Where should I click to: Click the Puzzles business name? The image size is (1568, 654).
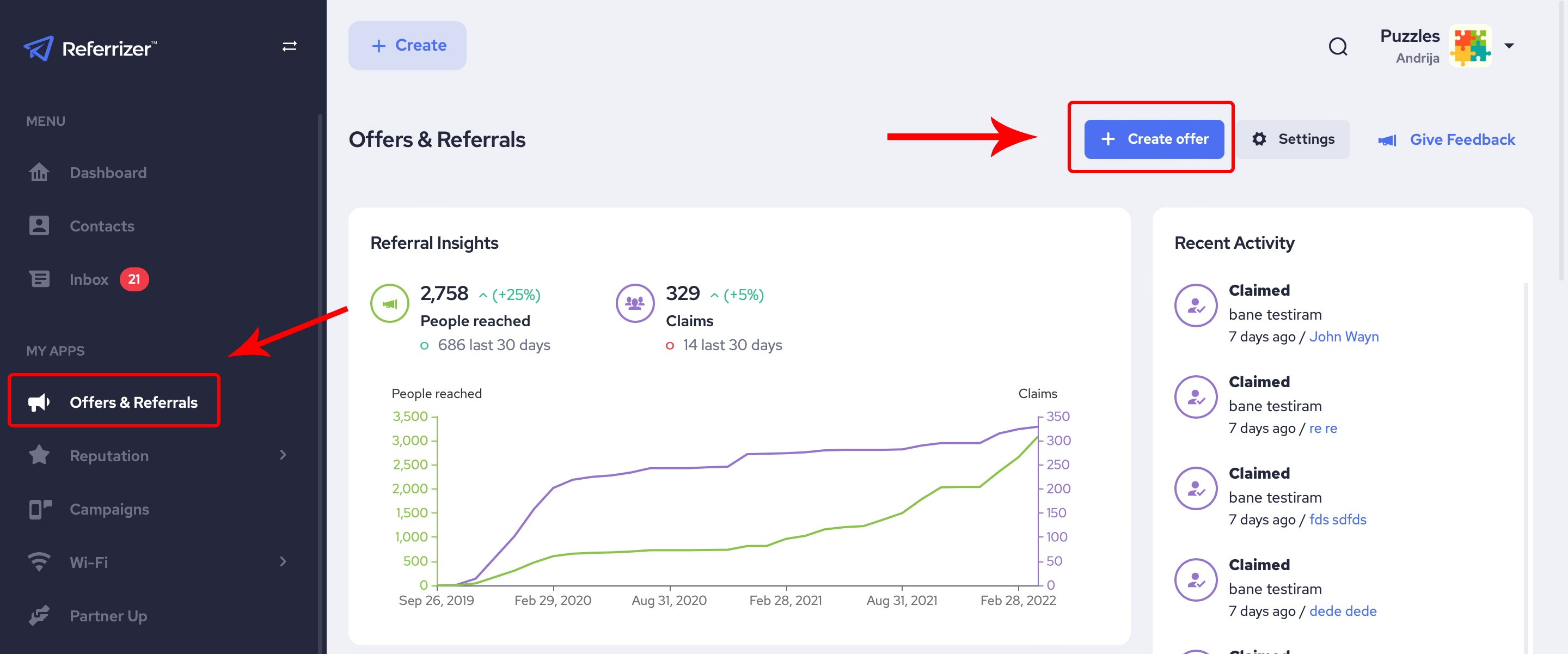point(1409,36)
